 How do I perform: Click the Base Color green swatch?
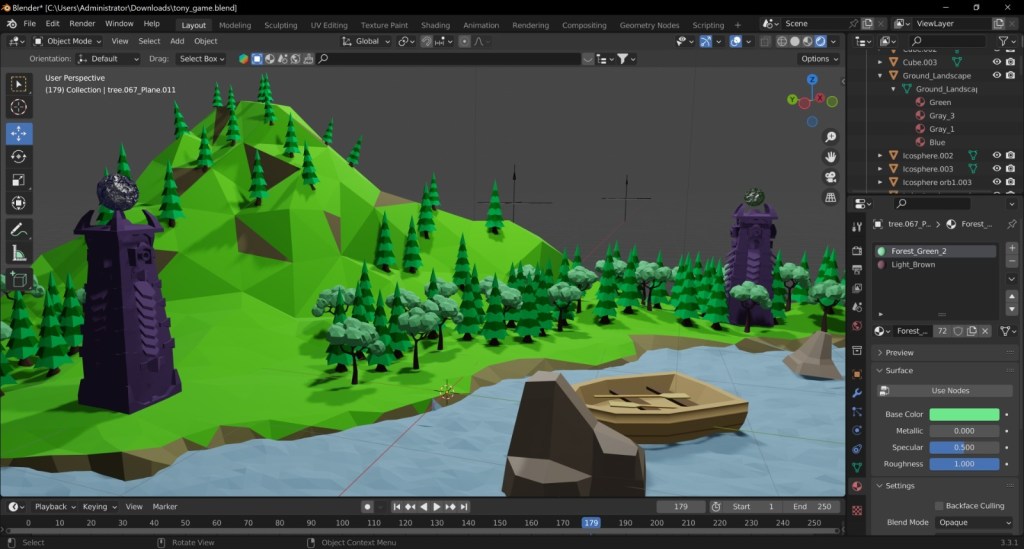[964, 414]
